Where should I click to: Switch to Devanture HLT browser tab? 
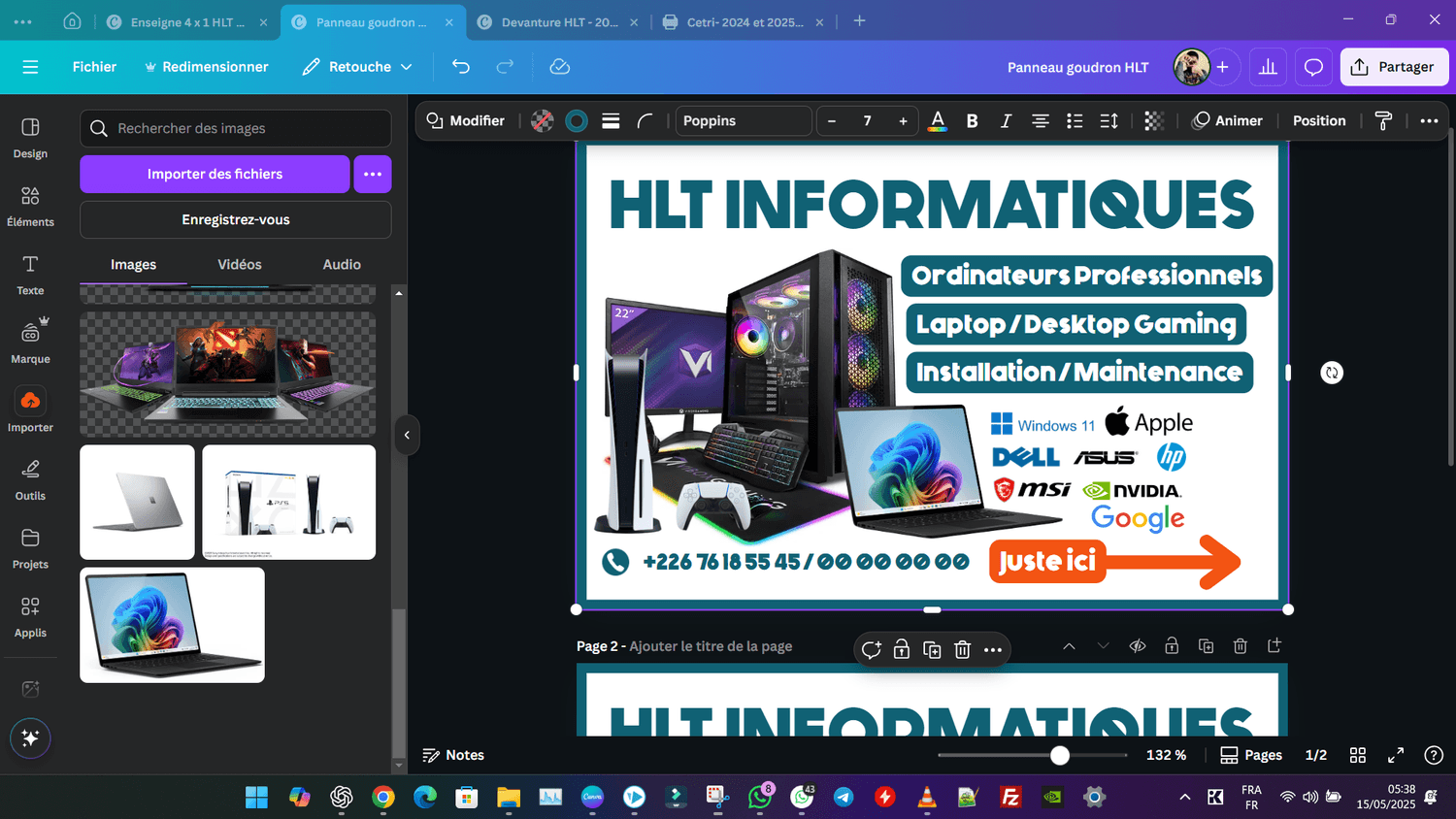pyautogui.click(x=559, y=21)
